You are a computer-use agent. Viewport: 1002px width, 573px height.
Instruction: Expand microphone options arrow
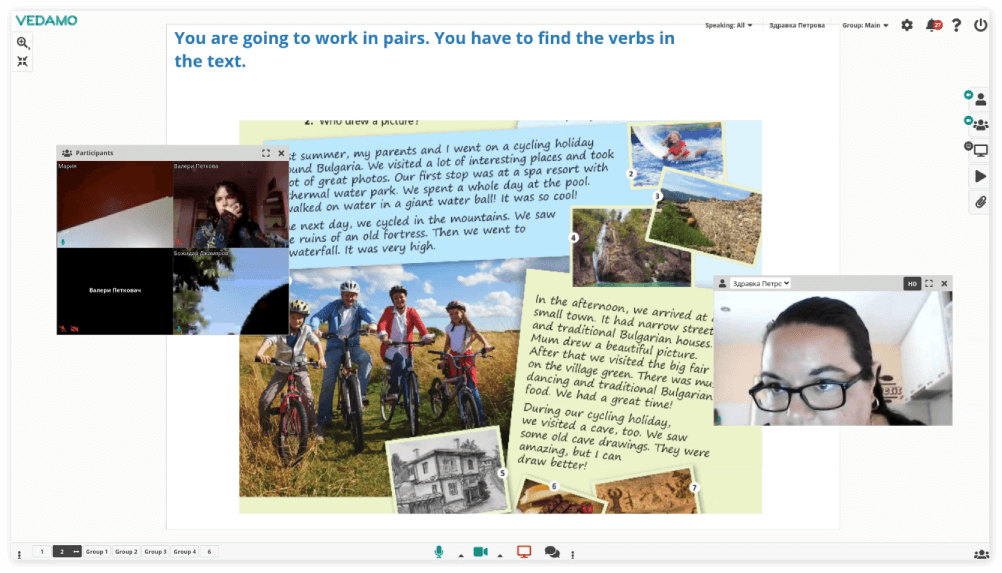click(461, 555)
